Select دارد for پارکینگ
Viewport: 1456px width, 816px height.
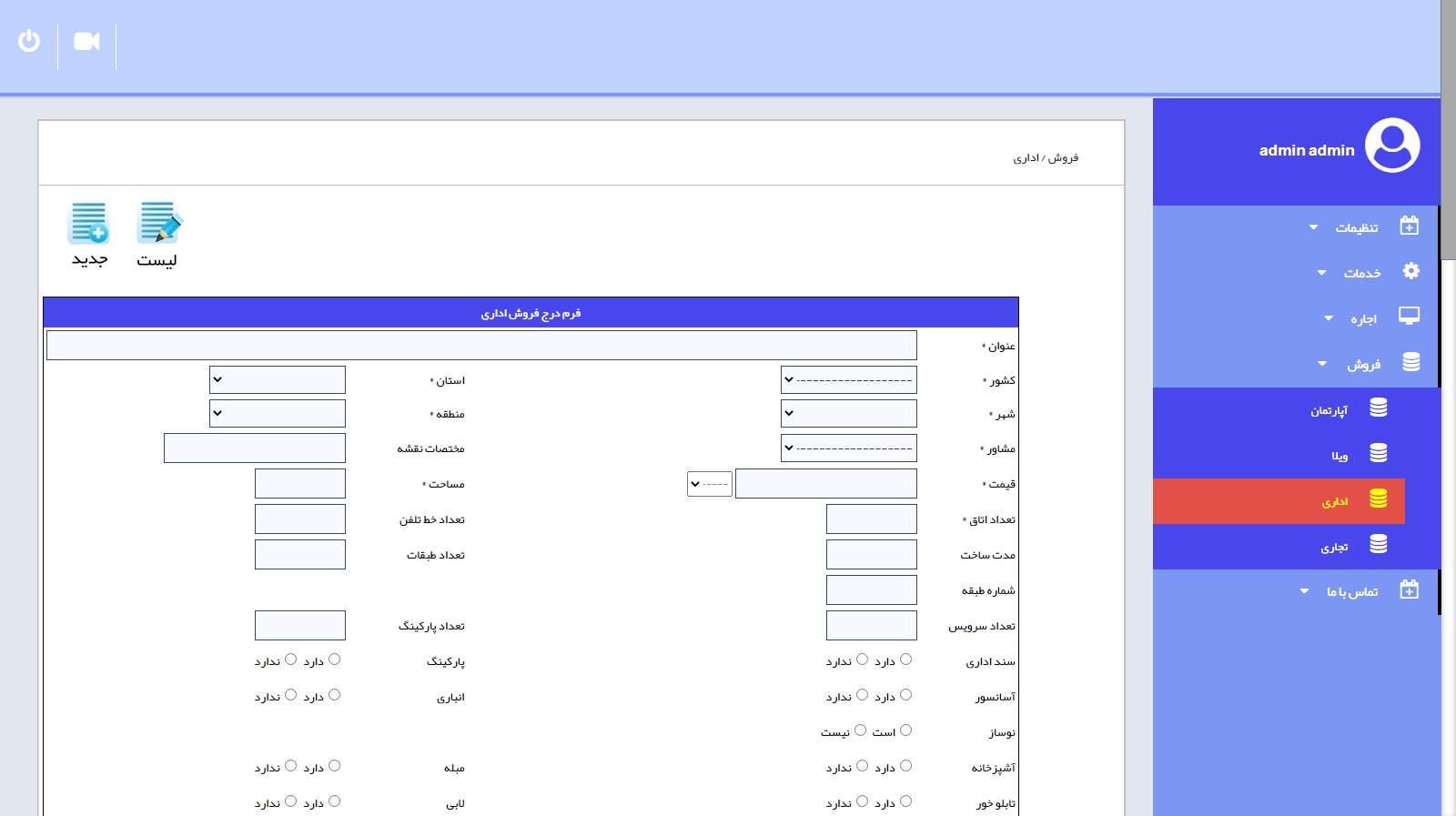click(334, 660)
